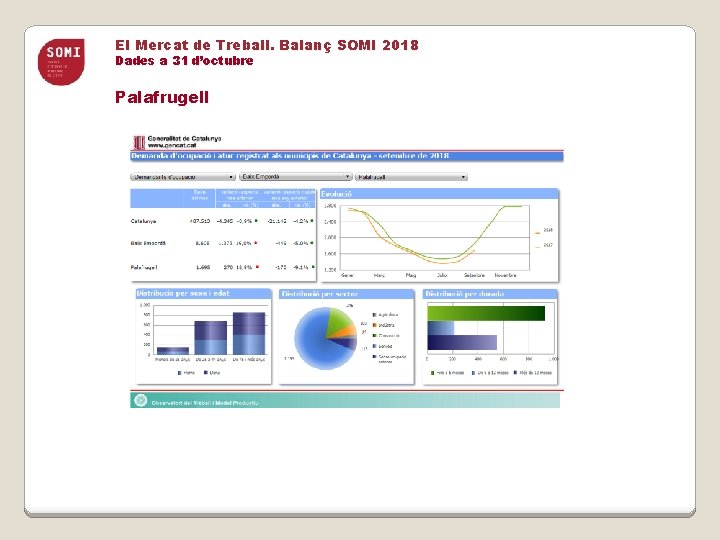Click the www.gencat.cat link

172,145
